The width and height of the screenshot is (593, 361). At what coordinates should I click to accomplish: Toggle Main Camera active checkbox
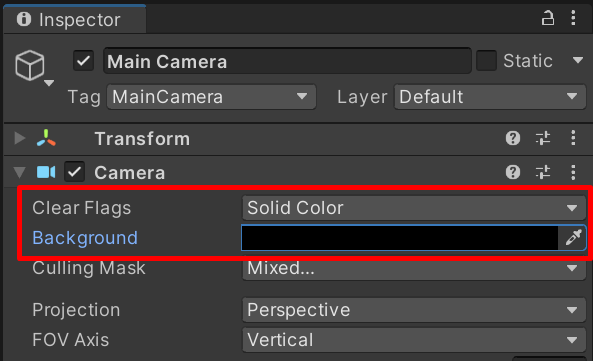83,61
